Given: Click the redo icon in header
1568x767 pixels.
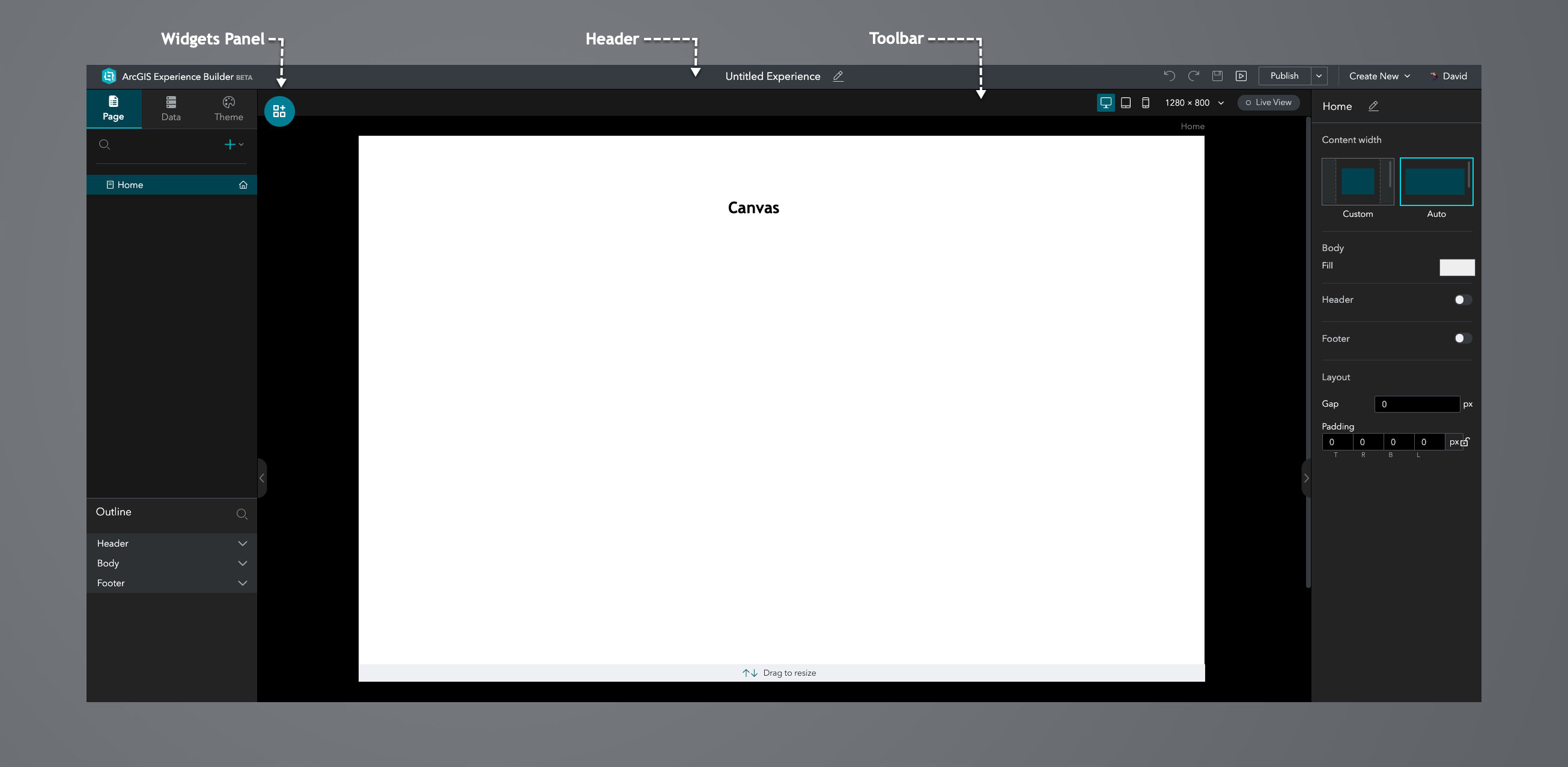Looking at the screenshot, I should (x=1194, y=76).
